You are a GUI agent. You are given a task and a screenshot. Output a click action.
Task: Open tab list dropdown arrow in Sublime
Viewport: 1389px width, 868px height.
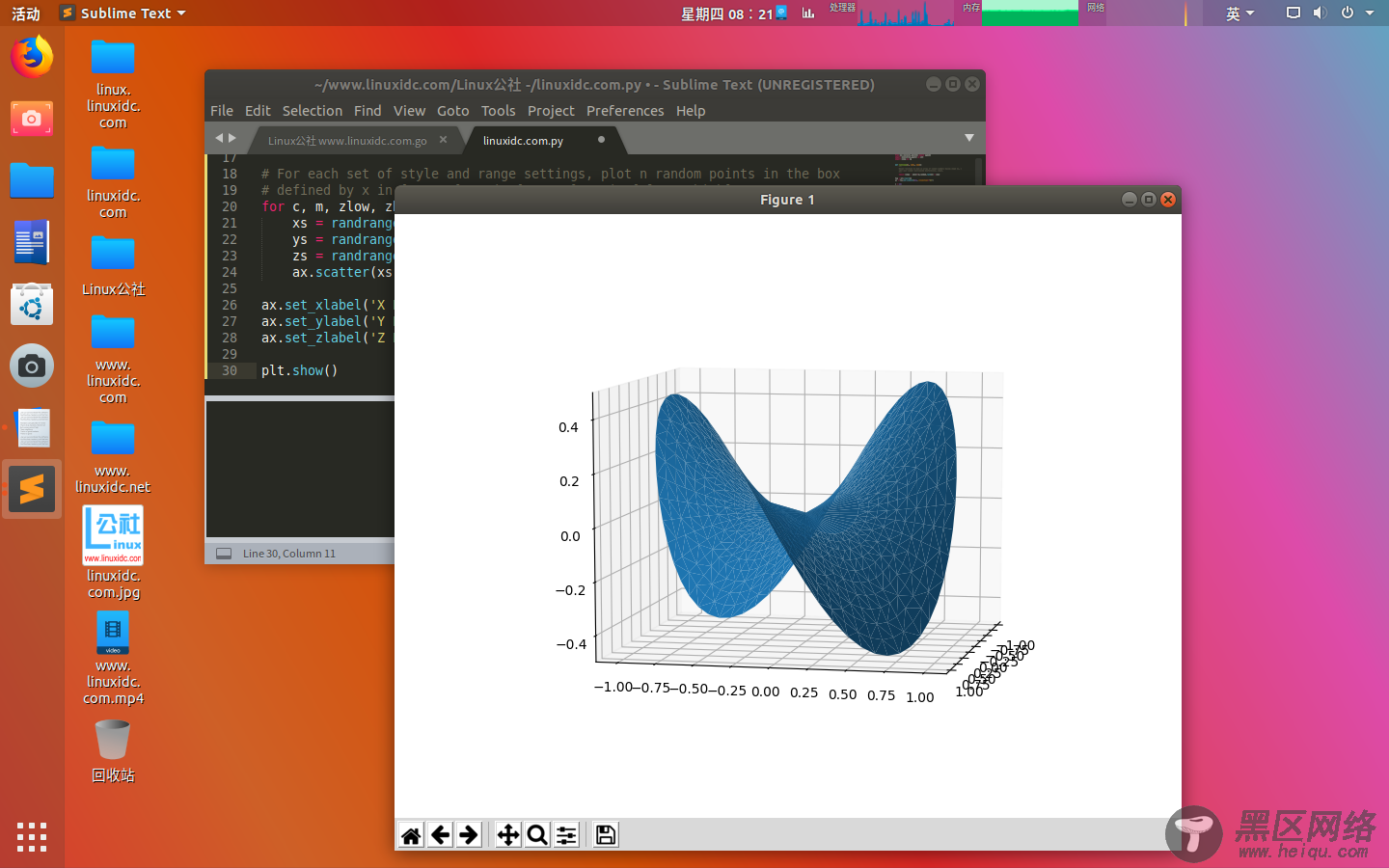tap(969, 138)
